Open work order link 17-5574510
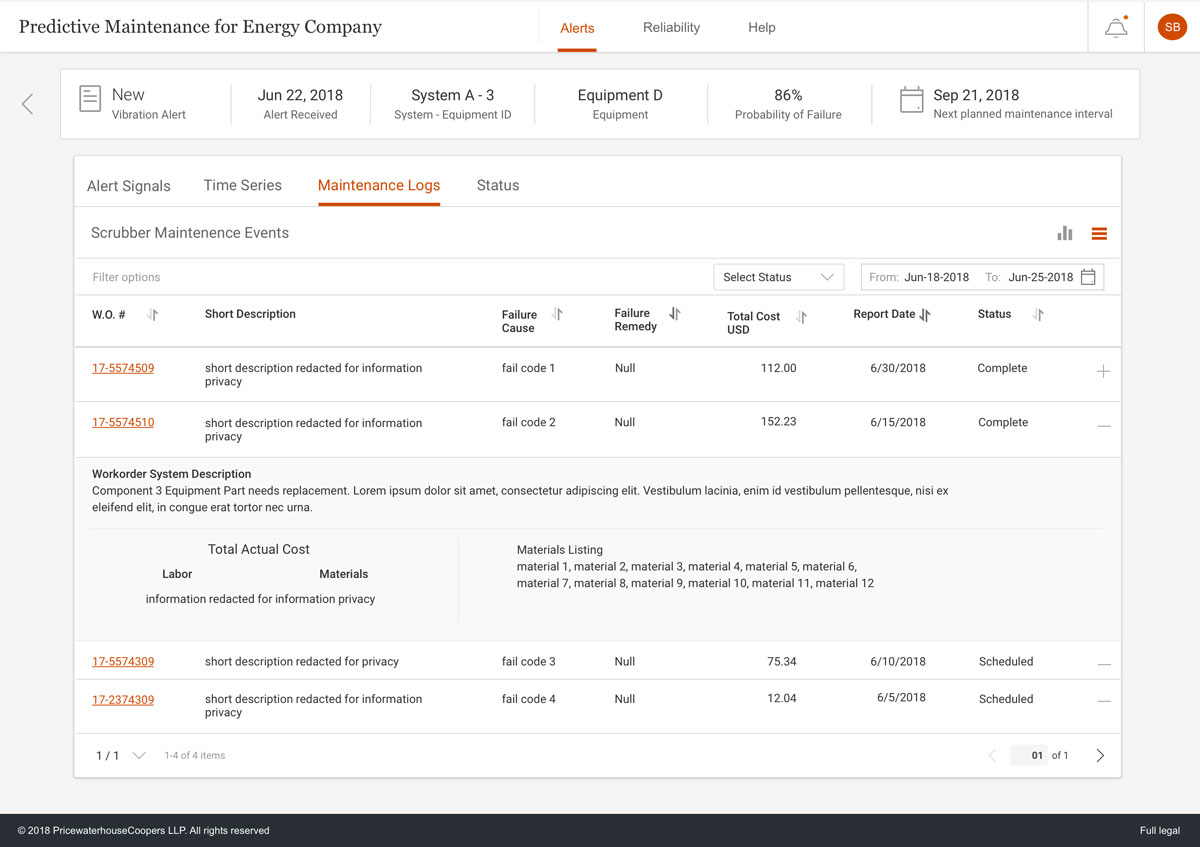Viewport: 1200px width, 847px height. [123, 422]
